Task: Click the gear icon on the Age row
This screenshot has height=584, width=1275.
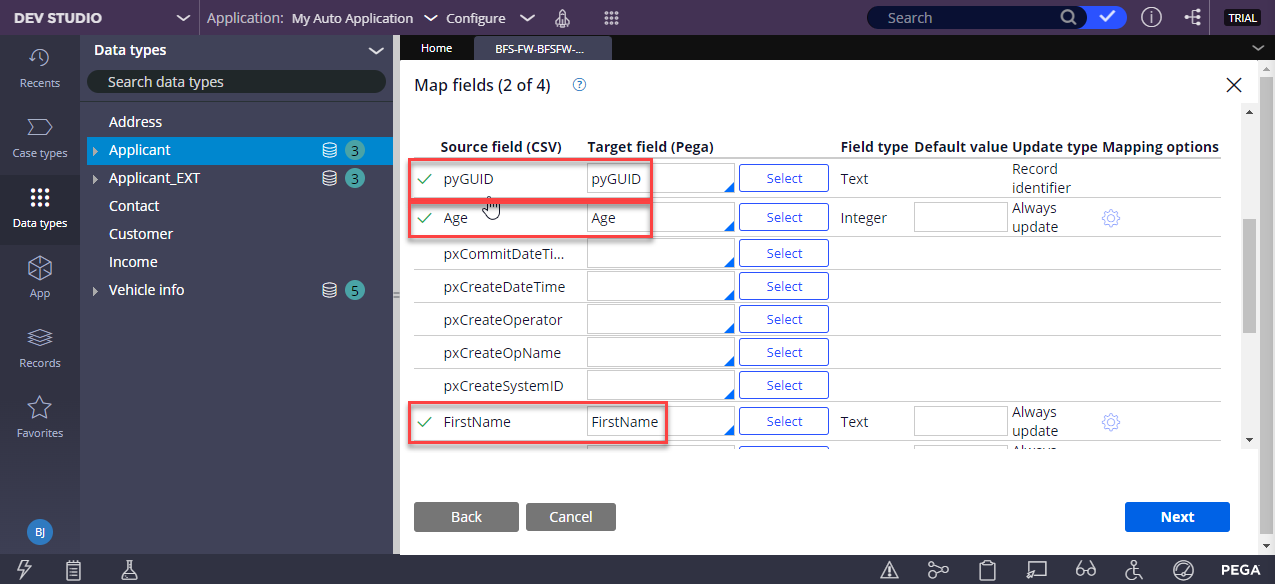Action: pos(1110,217)
